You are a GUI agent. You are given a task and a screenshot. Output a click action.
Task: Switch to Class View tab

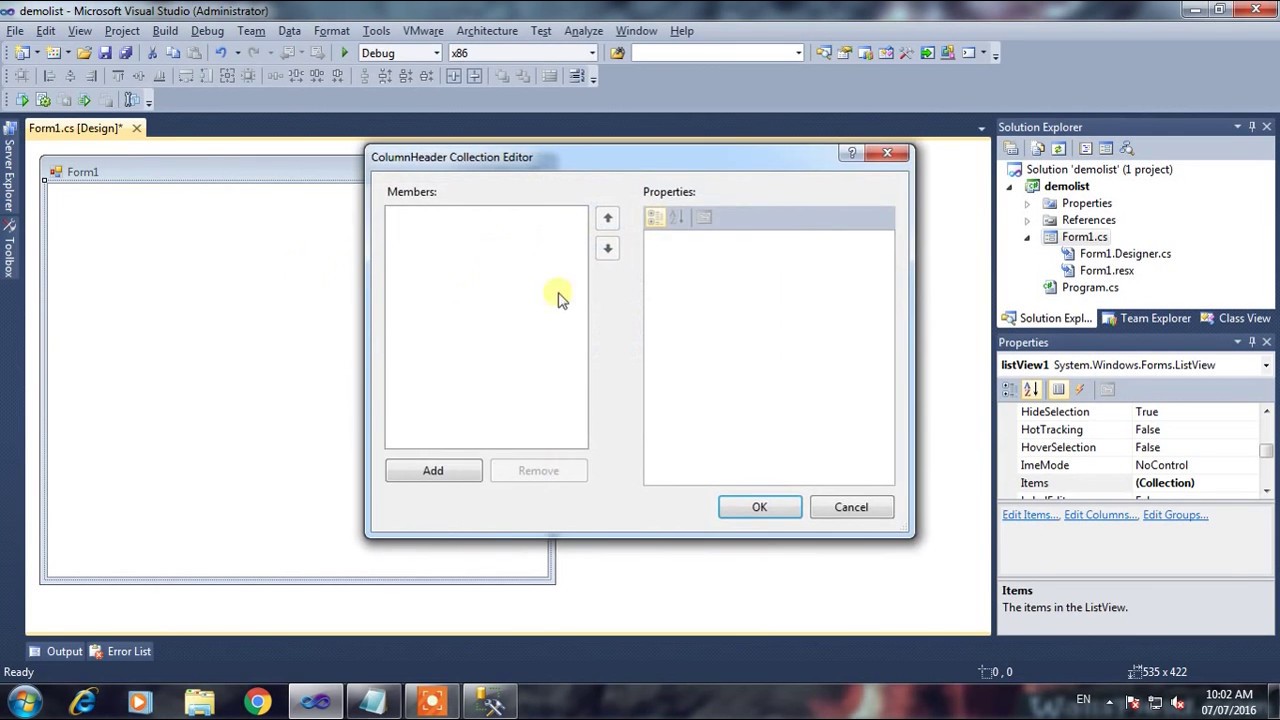coord(1235,318)
